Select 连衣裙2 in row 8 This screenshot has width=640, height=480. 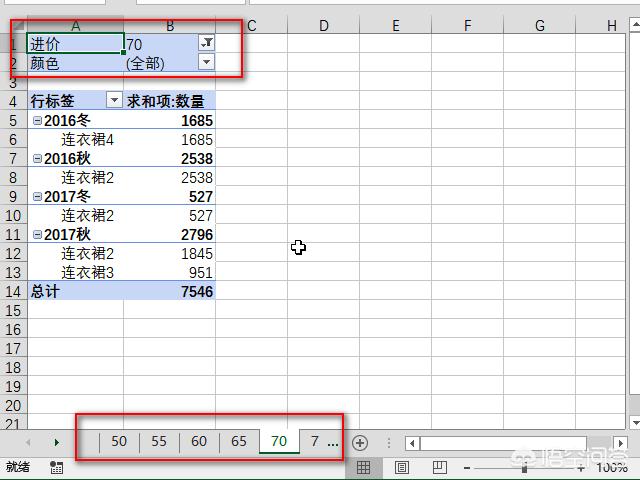click(76, 177)
